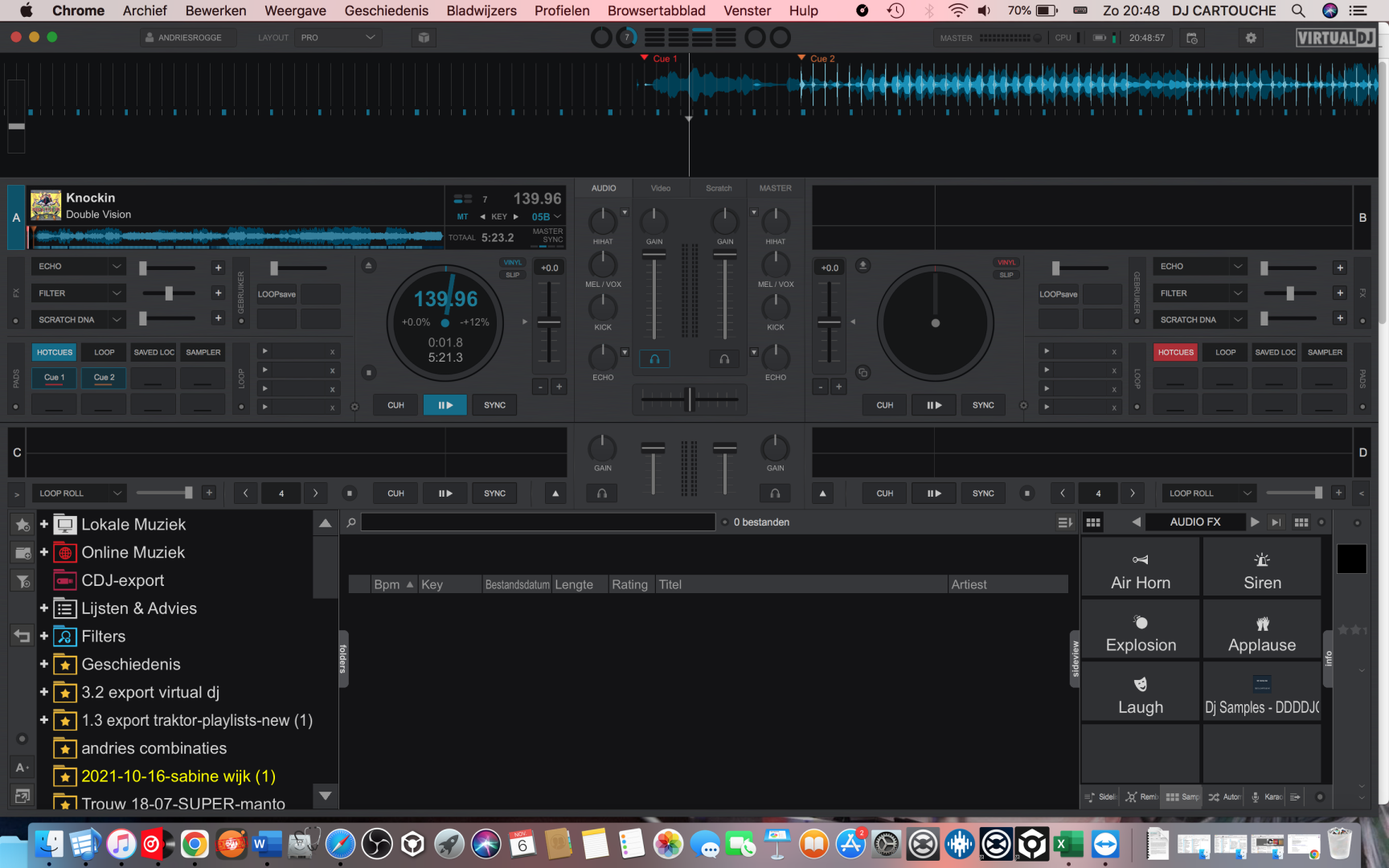1389x868 pixels.
Task: Open the LAYOUT PRO dropdown
Action: click(338, 38)
